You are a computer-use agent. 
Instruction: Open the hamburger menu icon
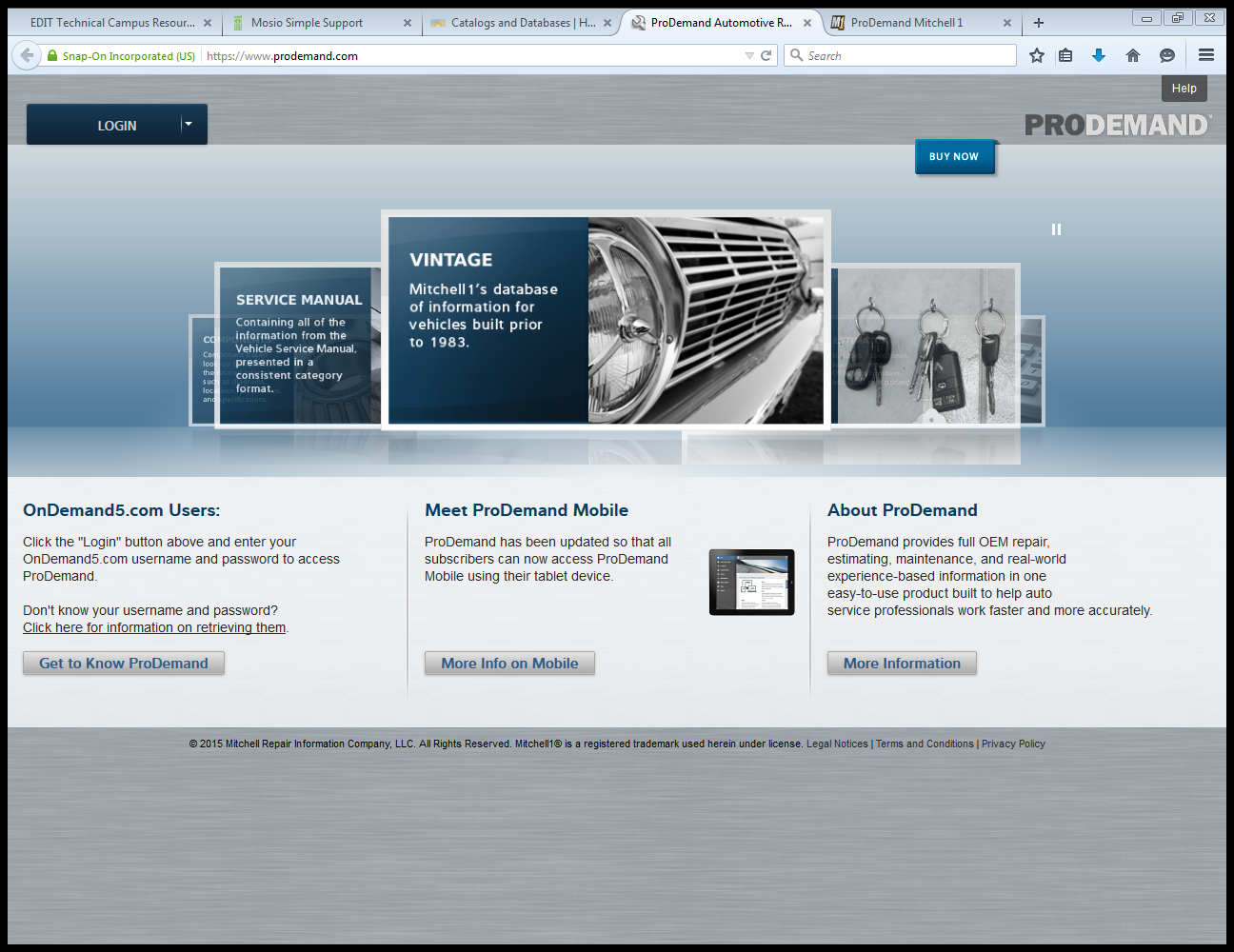1205,55
